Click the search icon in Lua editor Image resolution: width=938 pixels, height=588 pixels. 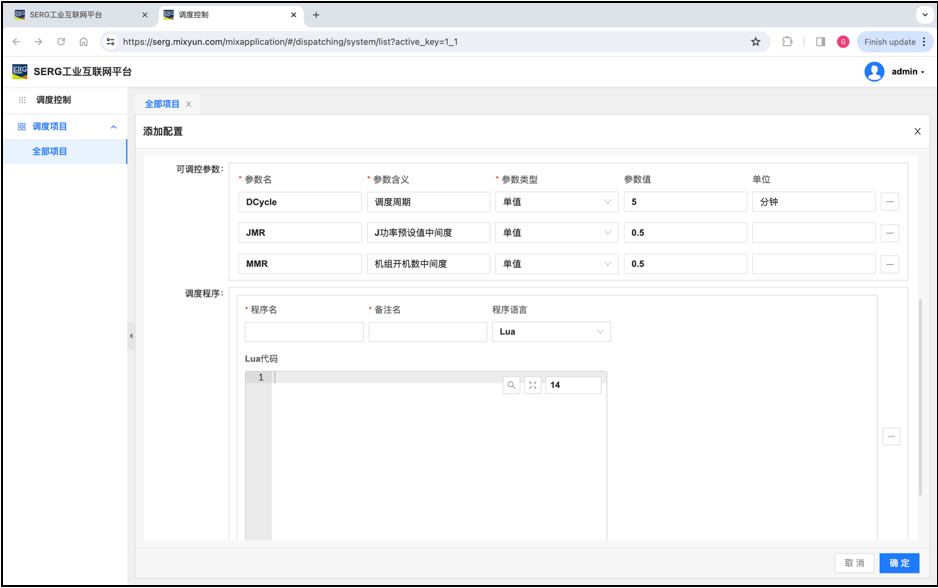pos(511,385)
